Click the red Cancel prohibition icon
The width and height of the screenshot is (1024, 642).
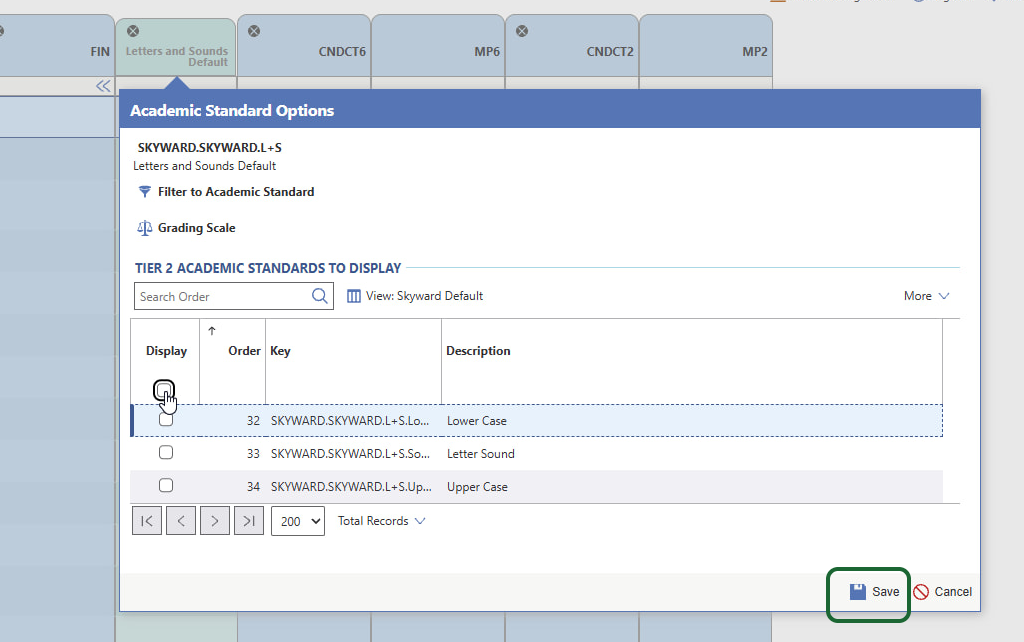point(921,592)
